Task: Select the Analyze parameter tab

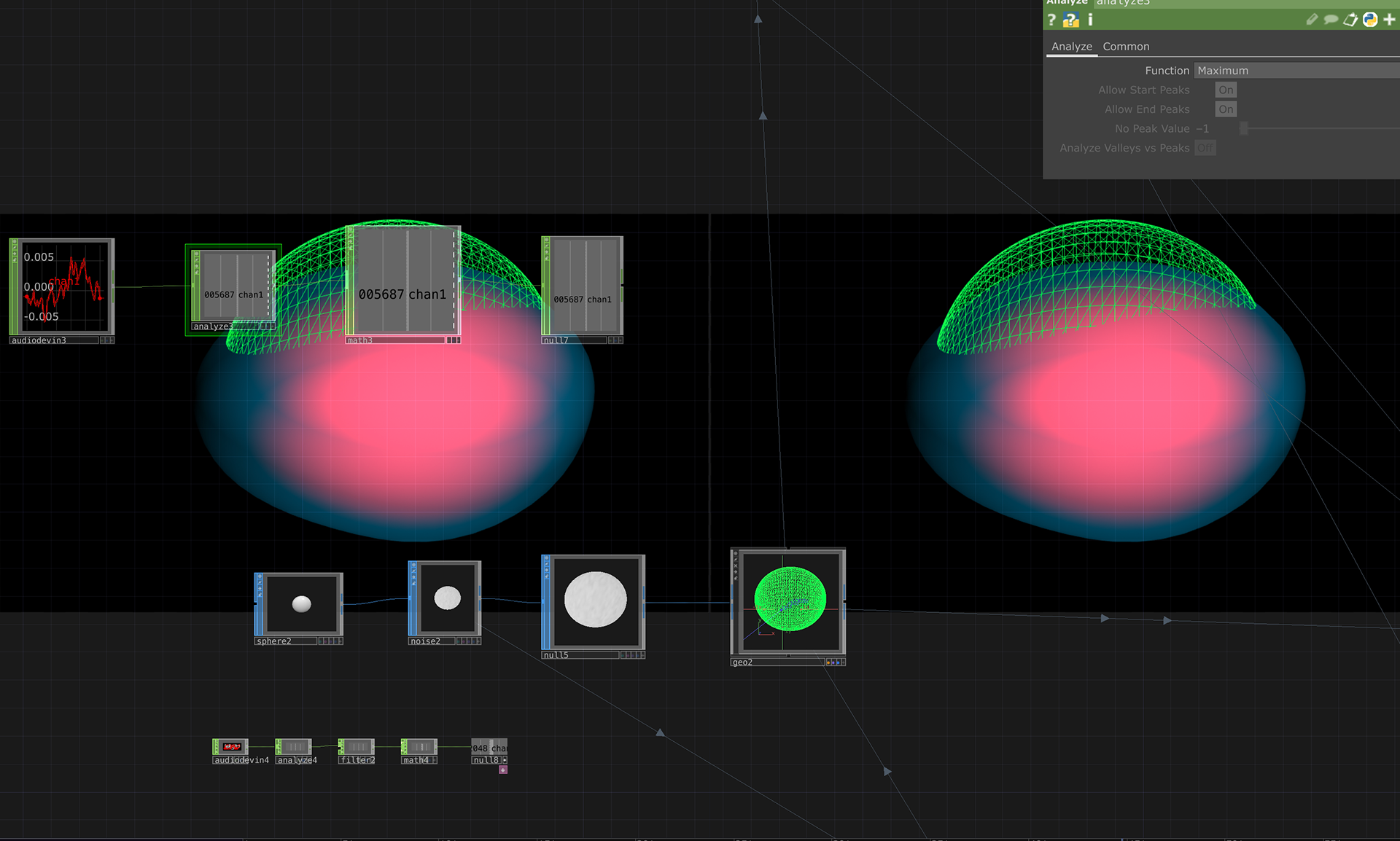Action: pos(1071,47)
